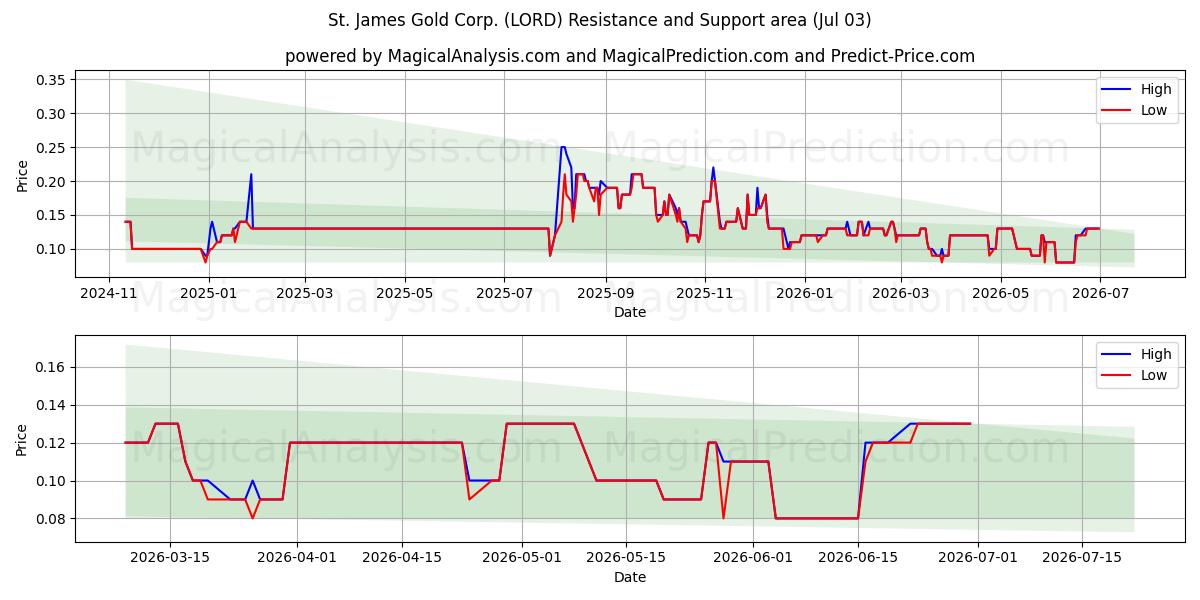Click the Date axis label under bottom chart
Screen dimensions: 1200x600
[630, 577]
